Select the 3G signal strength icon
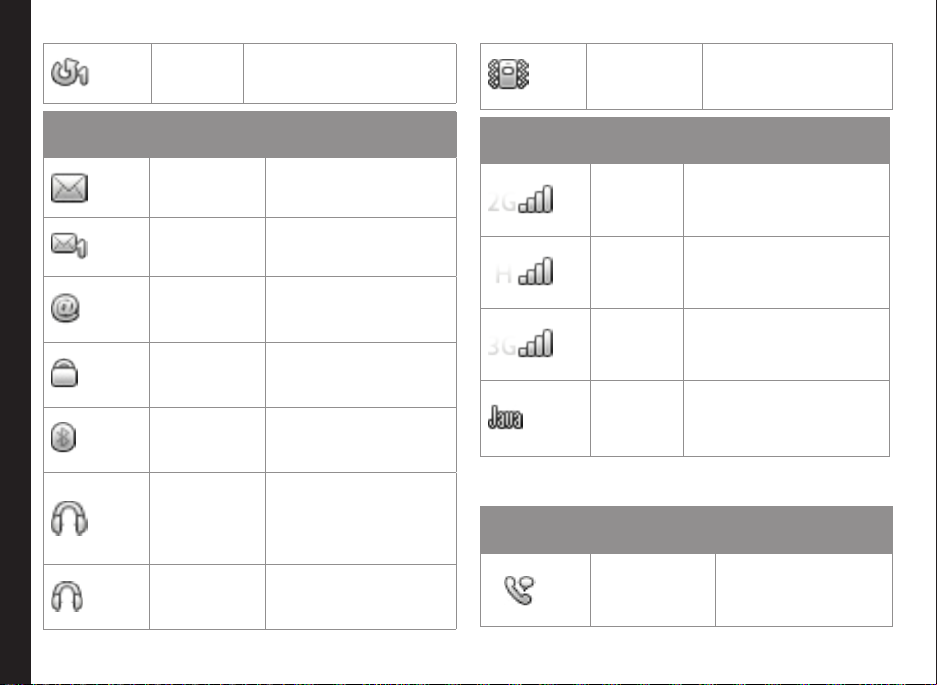The image size is (937, 685). pos(520,344)
